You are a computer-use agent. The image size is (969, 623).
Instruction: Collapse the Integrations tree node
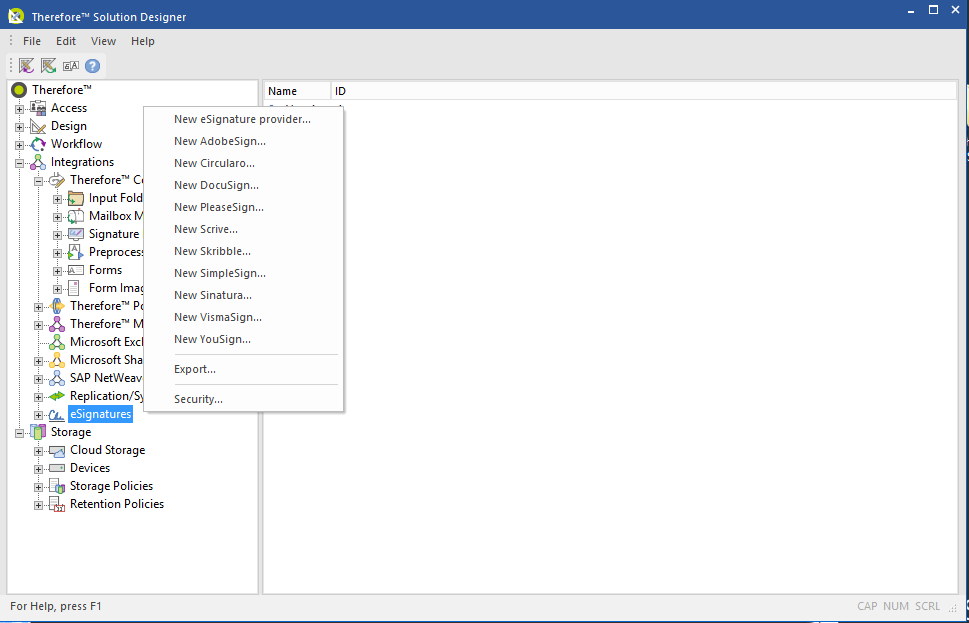(x=20, y=163)
